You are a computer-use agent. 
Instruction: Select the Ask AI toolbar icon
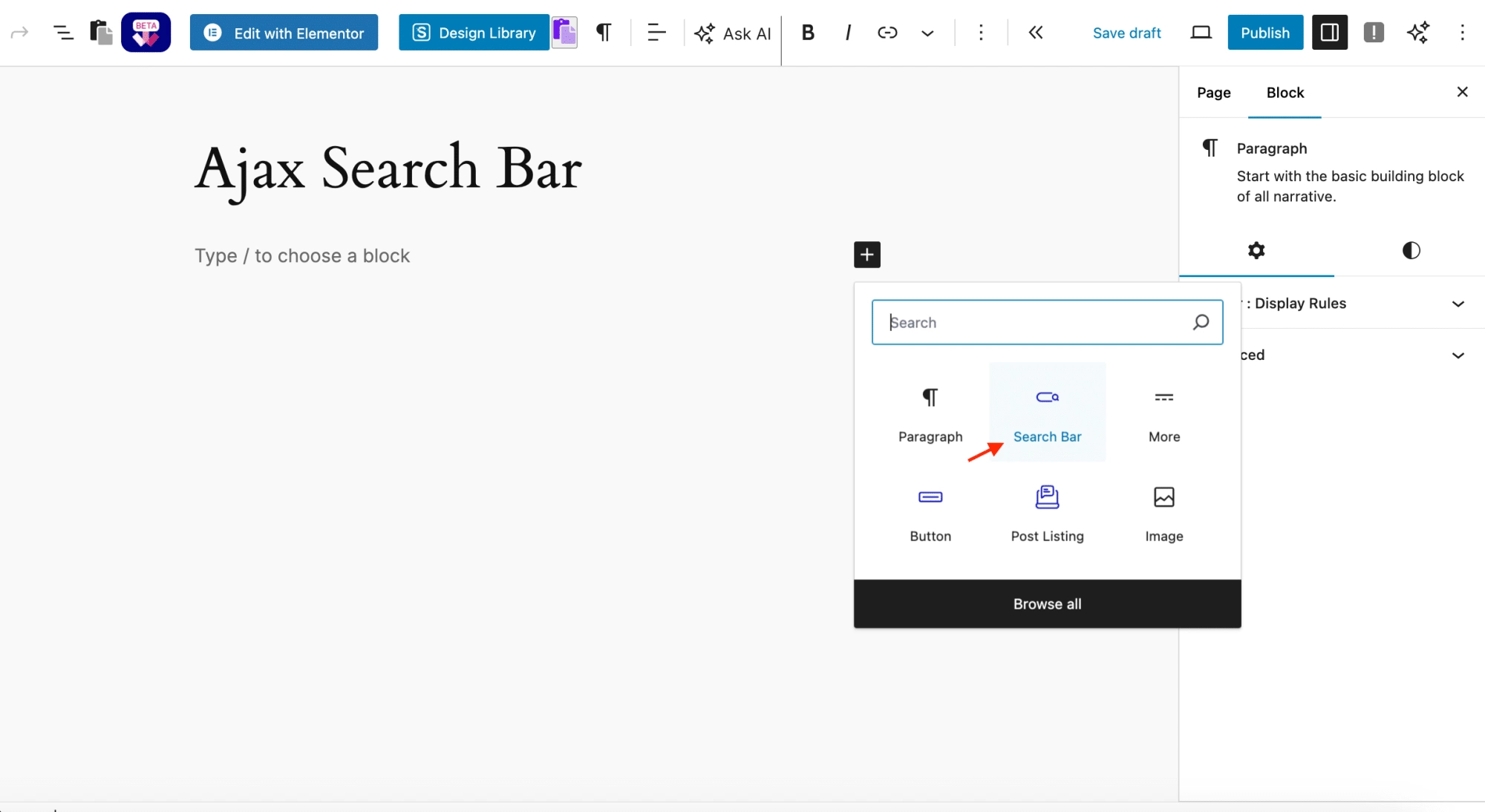(732, 33)
